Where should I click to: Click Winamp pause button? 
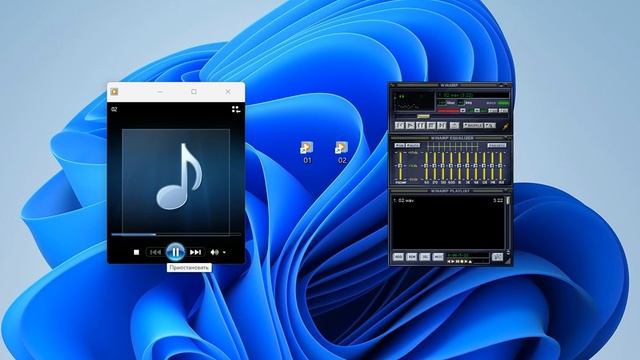tap(420, 126)
